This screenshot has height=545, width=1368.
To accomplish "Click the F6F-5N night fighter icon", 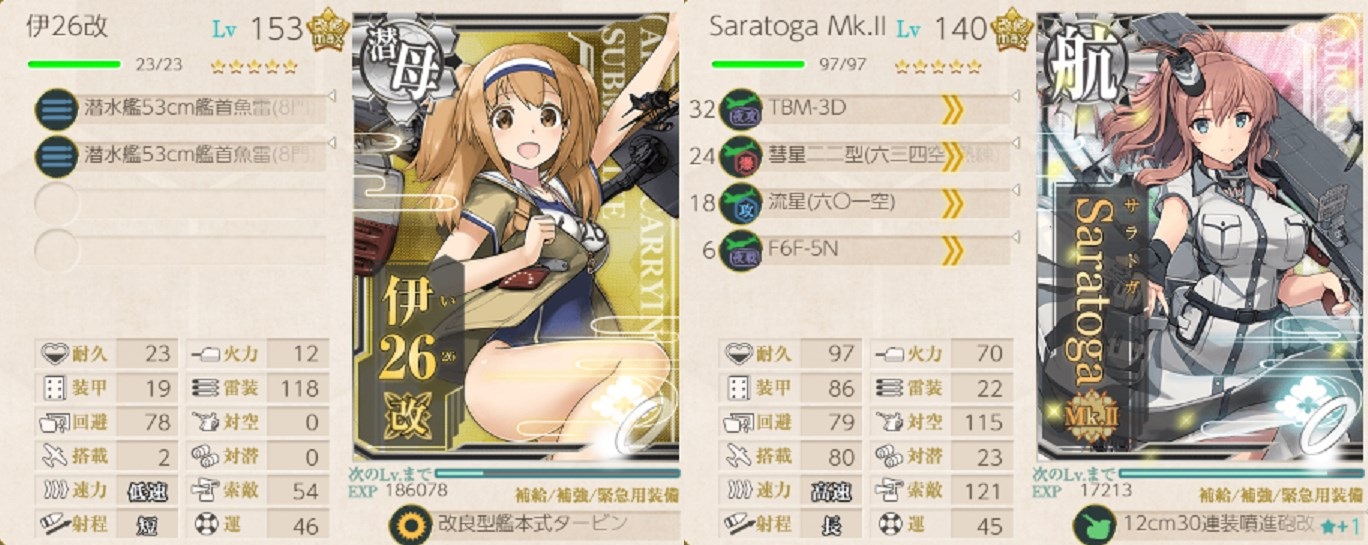I will click(741, 249).
